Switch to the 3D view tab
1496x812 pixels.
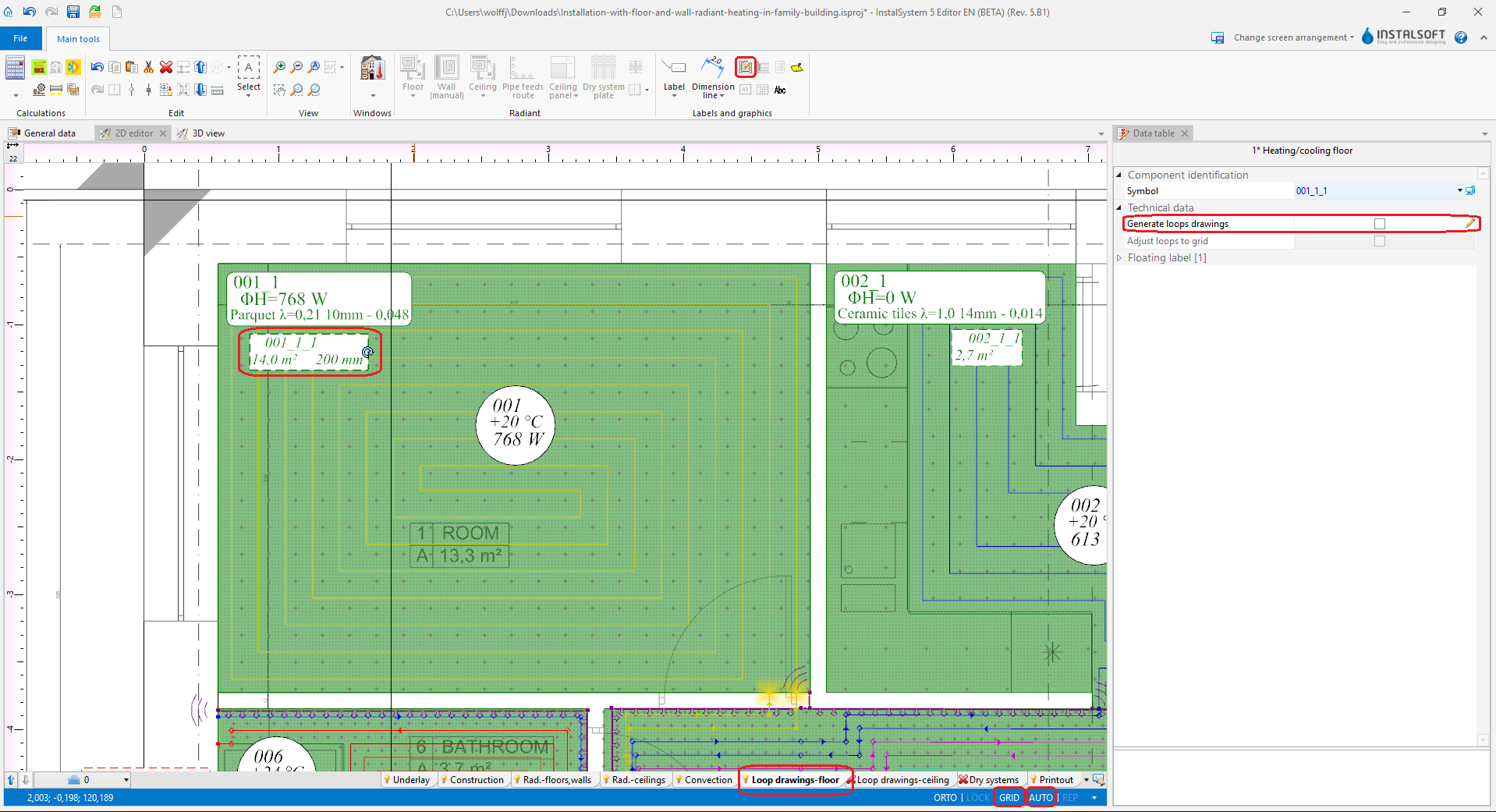207,133
